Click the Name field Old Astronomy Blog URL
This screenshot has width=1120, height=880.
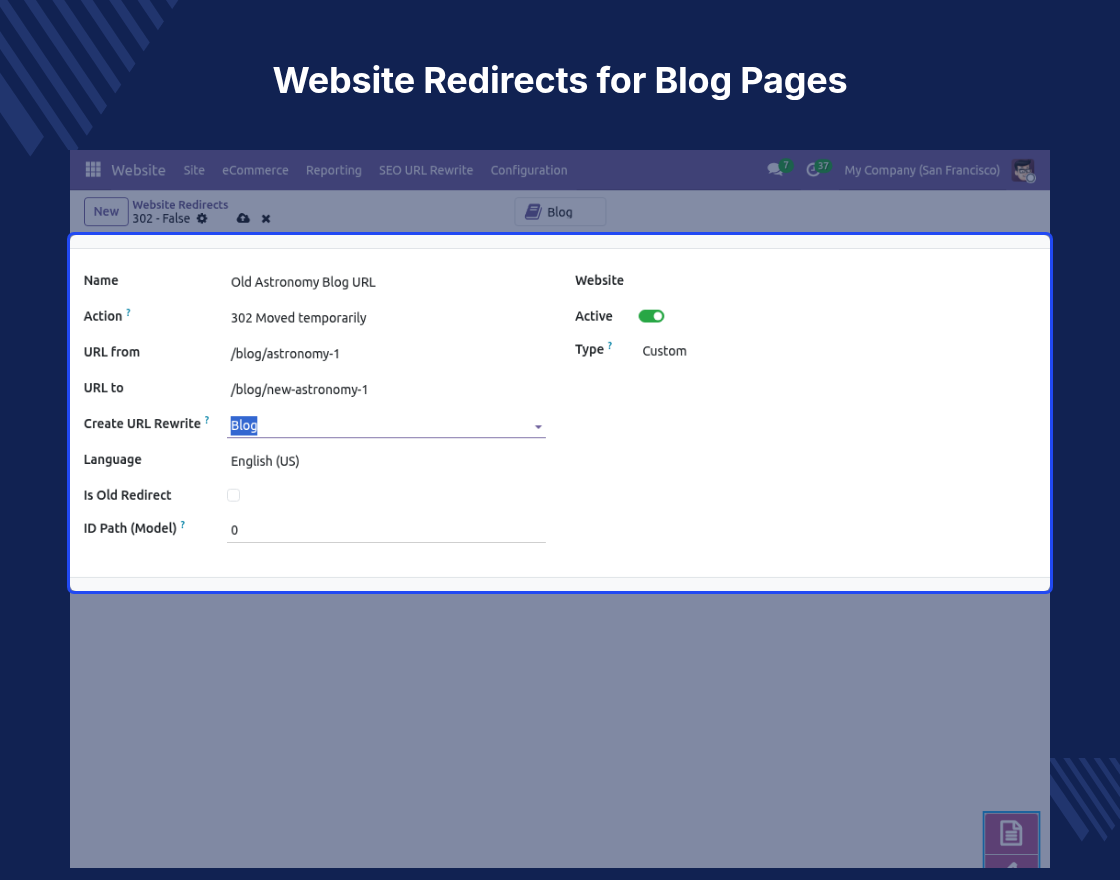386,282
